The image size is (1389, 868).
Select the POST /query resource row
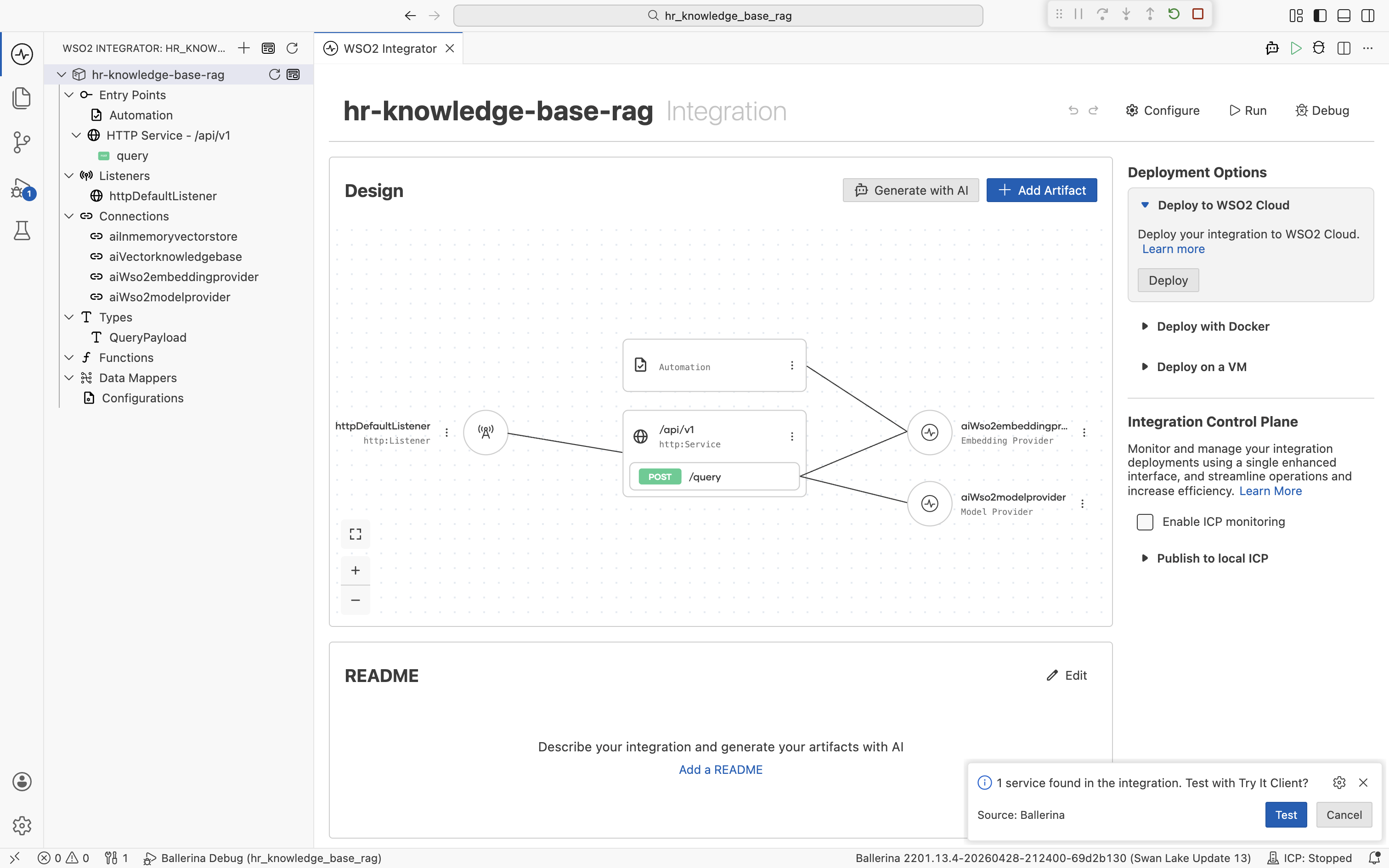coord(714,477)
